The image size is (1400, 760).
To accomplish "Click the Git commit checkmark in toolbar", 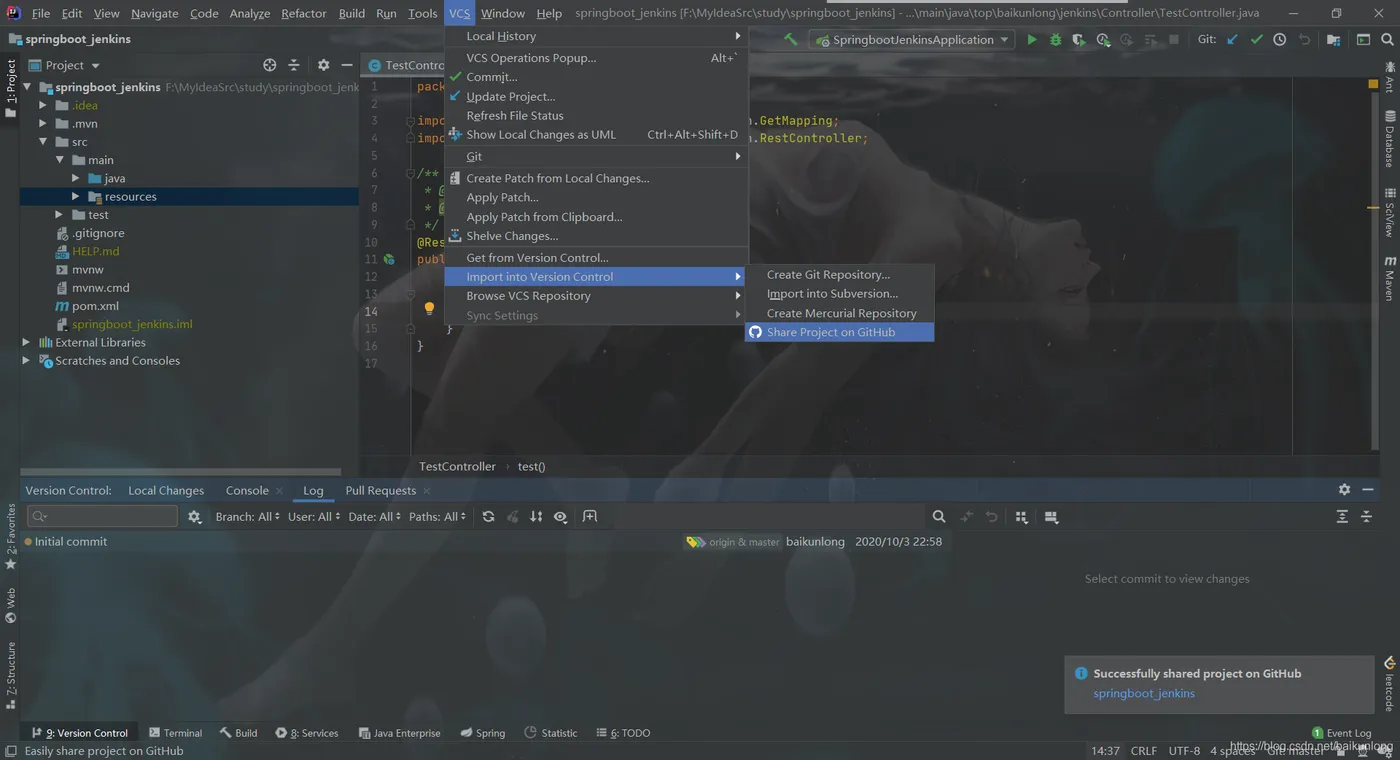I will [x=1256, y=40].
